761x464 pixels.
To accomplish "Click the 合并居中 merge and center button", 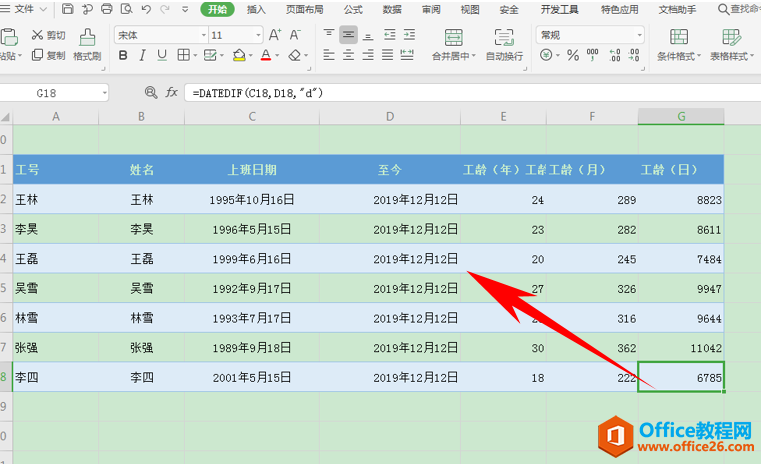I will click(x=449, y=44).
